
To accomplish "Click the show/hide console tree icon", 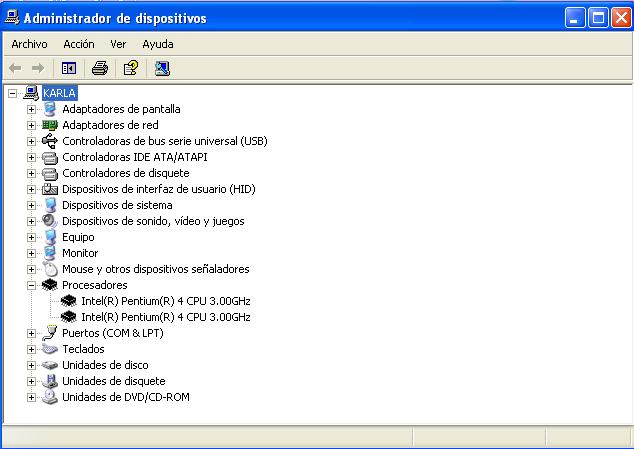I will coord(69,68).
